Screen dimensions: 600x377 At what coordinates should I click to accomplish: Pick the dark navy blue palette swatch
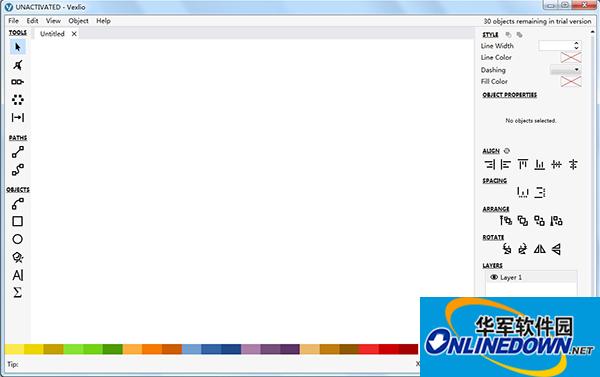click(x=231, y=349)
